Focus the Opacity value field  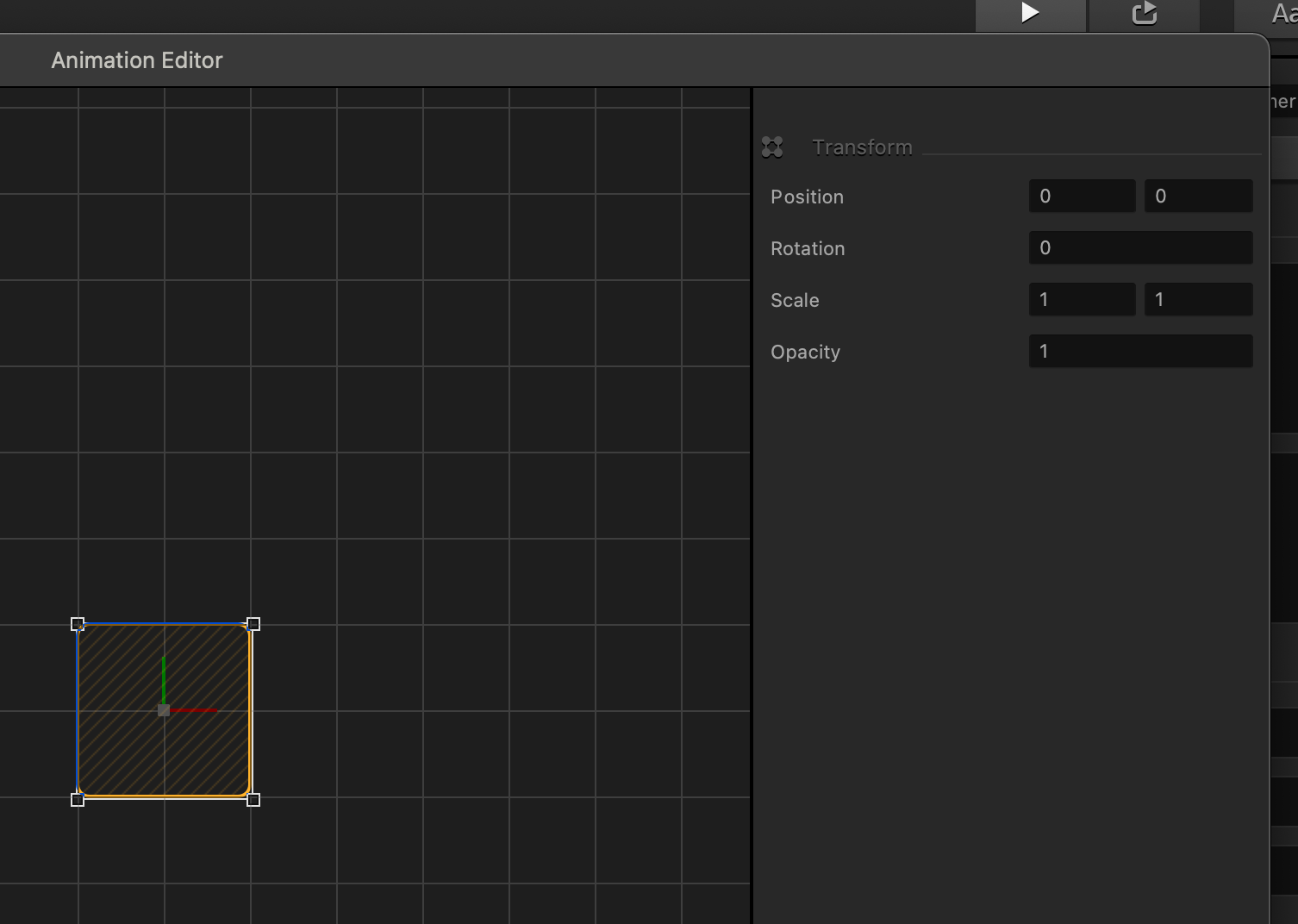click(x=1140, y=352)
